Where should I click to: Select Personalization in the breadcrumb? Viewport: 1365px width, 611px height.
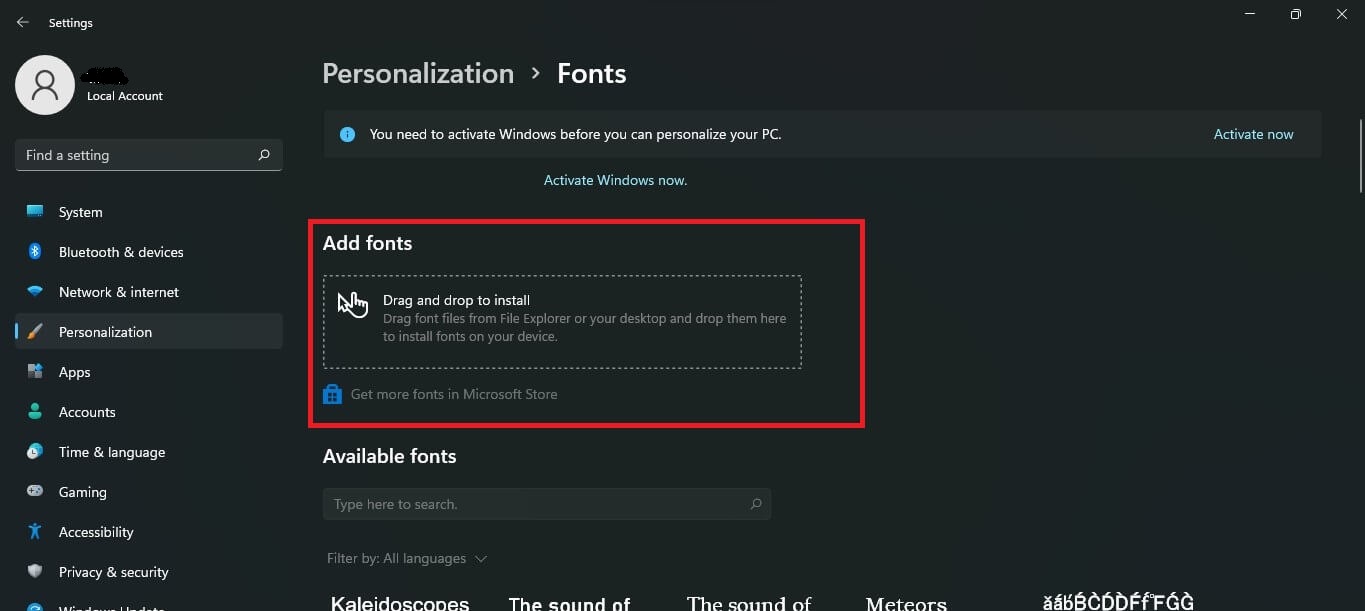pos(417,72)
